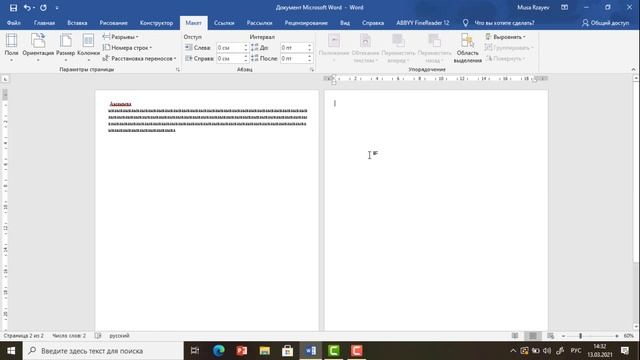
Task: Open the ABBYY FineReader 12 tab
Action: point(422,23)
